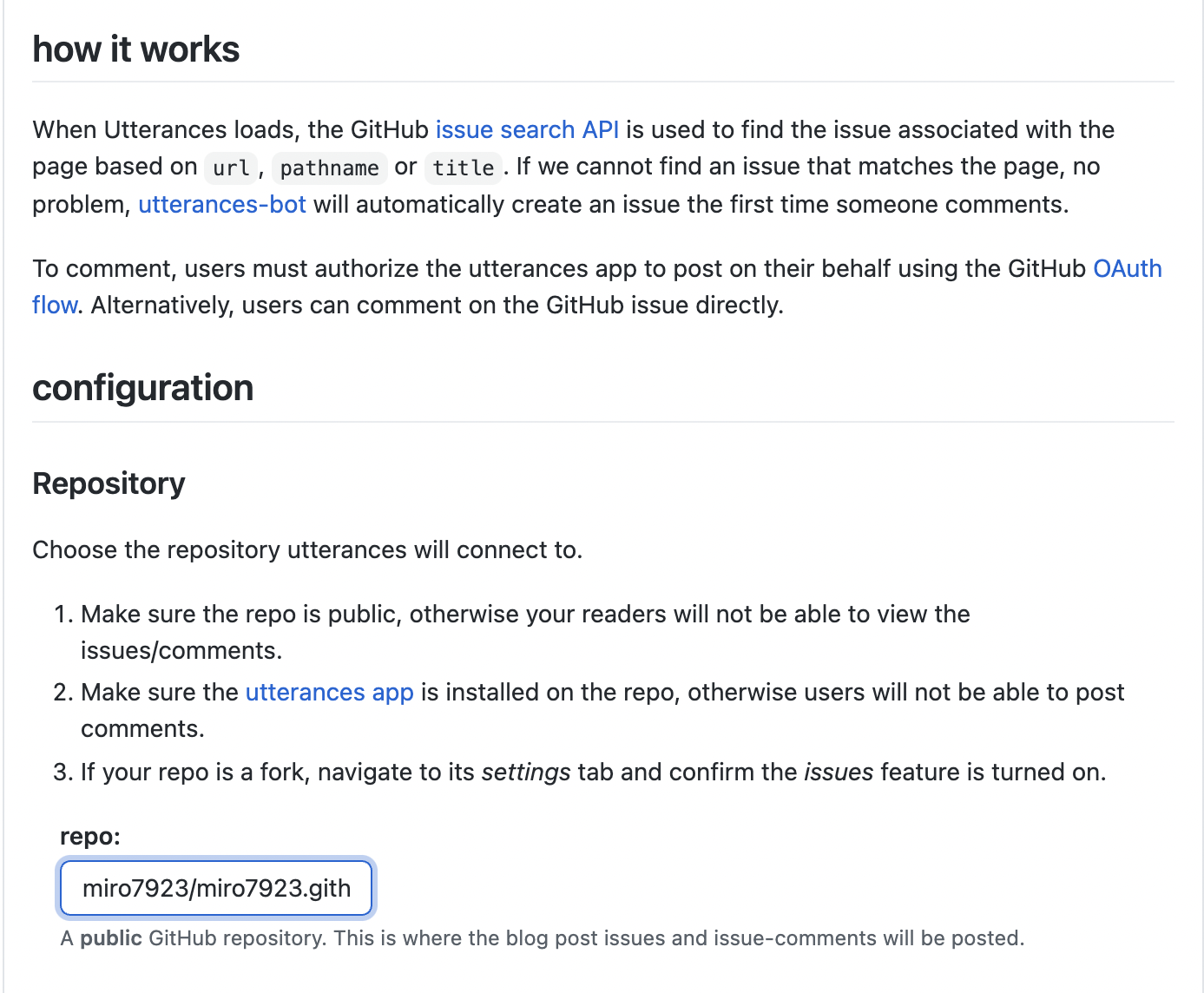1204x993 pixels.
Task: Click the 'Repository' subheading
Action: (x=109, y=483)
